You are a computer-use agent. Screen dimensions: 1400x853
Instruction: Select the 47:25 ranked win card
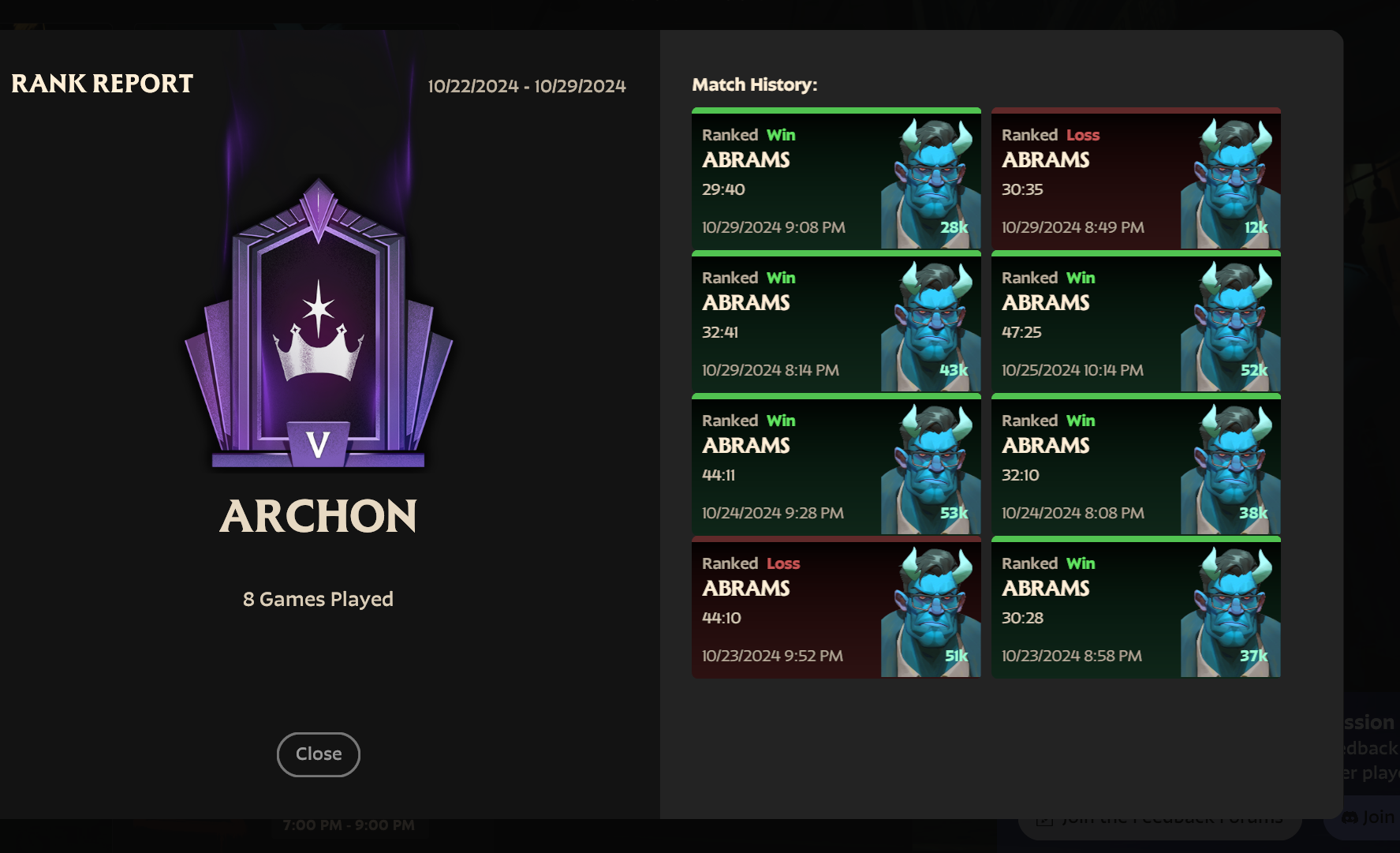tap(1136, 321)
